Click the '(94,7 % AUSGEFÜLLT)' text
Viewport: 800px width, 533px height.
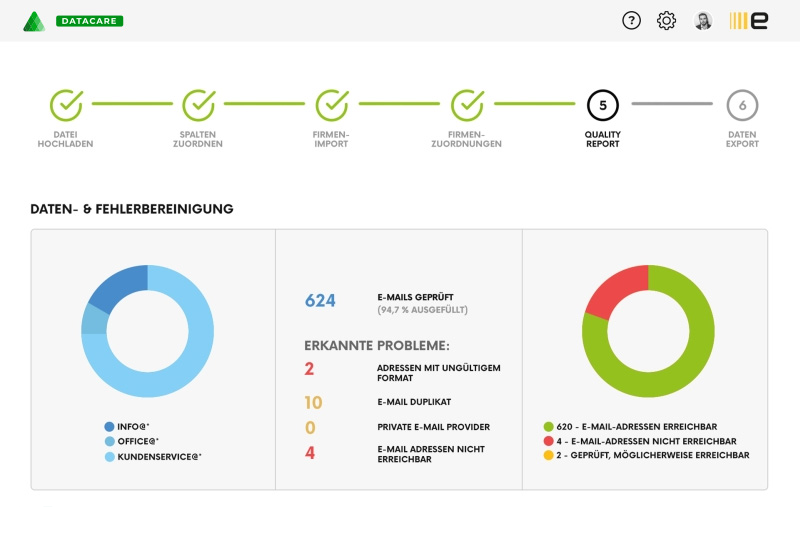pos(422,310)
